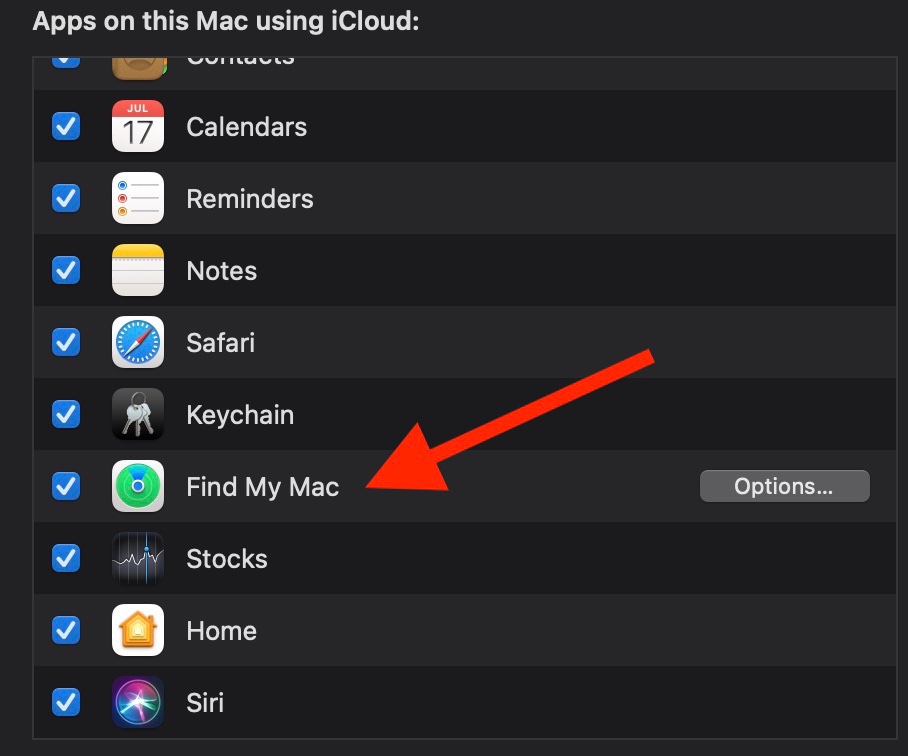Viewport: 908px width, 756px height.
Task: Click the Stocks chart icon
Action: click(x=138, y=558)
